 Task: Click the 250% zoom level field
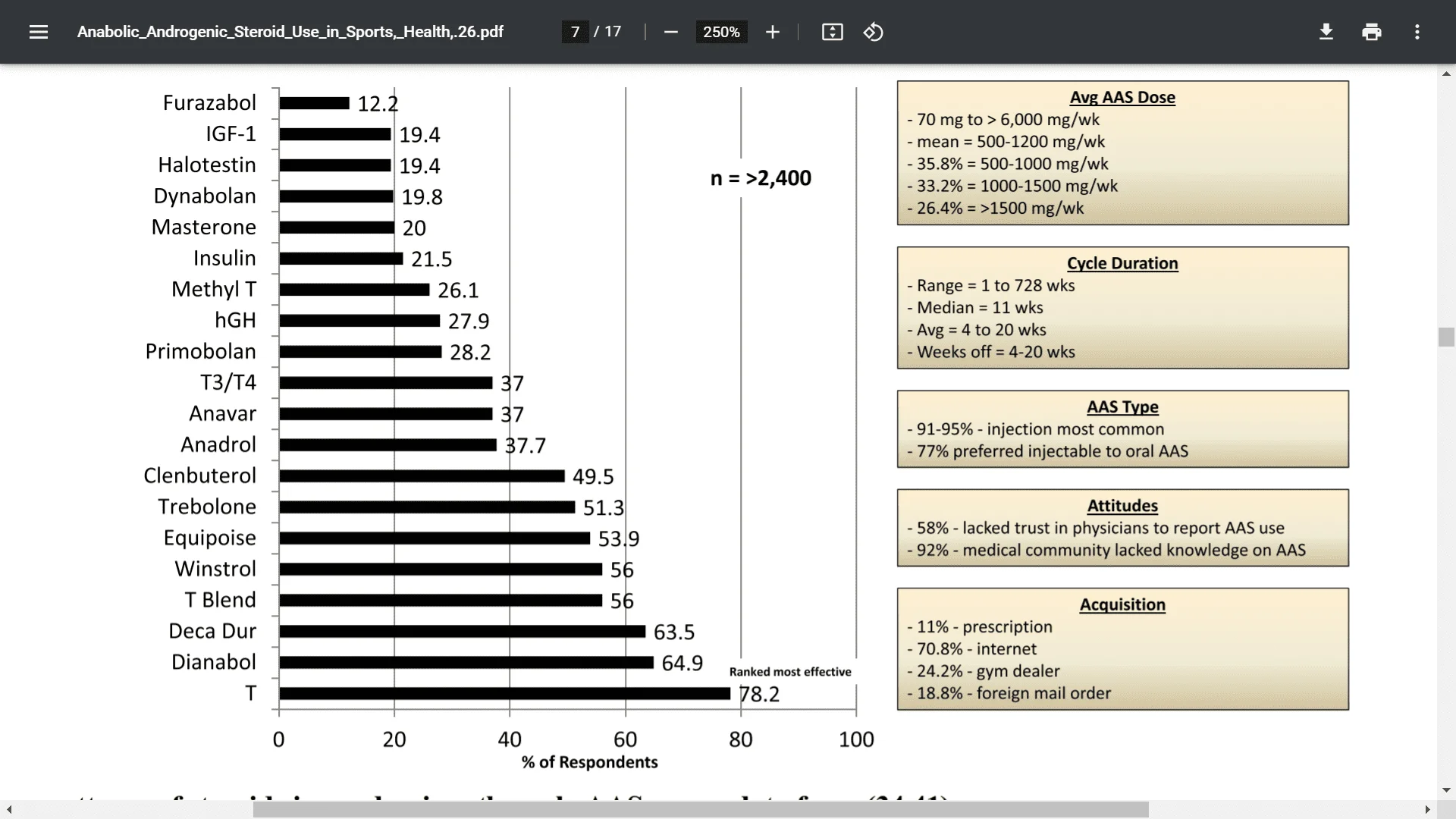(721, 32)
